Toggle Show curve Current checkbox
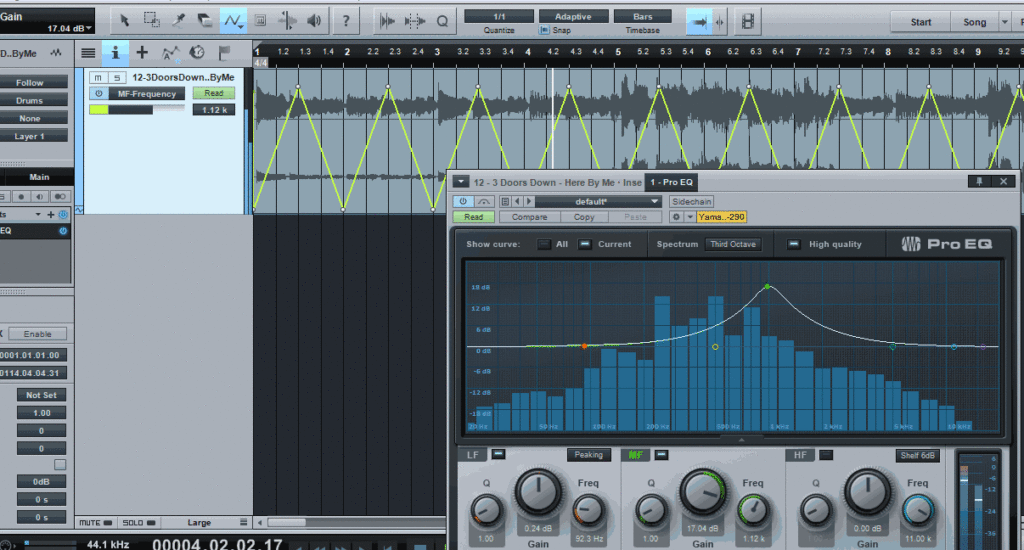 point(585,244)
